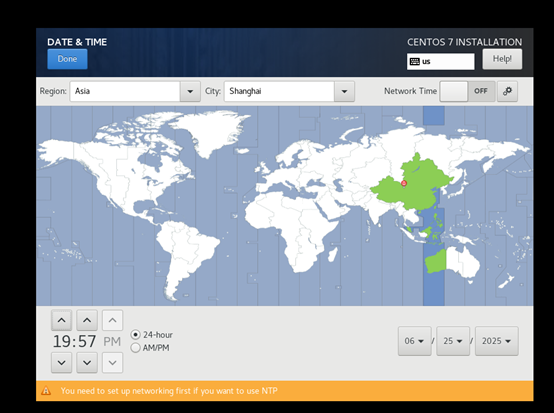554x413 pixels.
Task: Click the red location pin on map
Action: [404, 183]
